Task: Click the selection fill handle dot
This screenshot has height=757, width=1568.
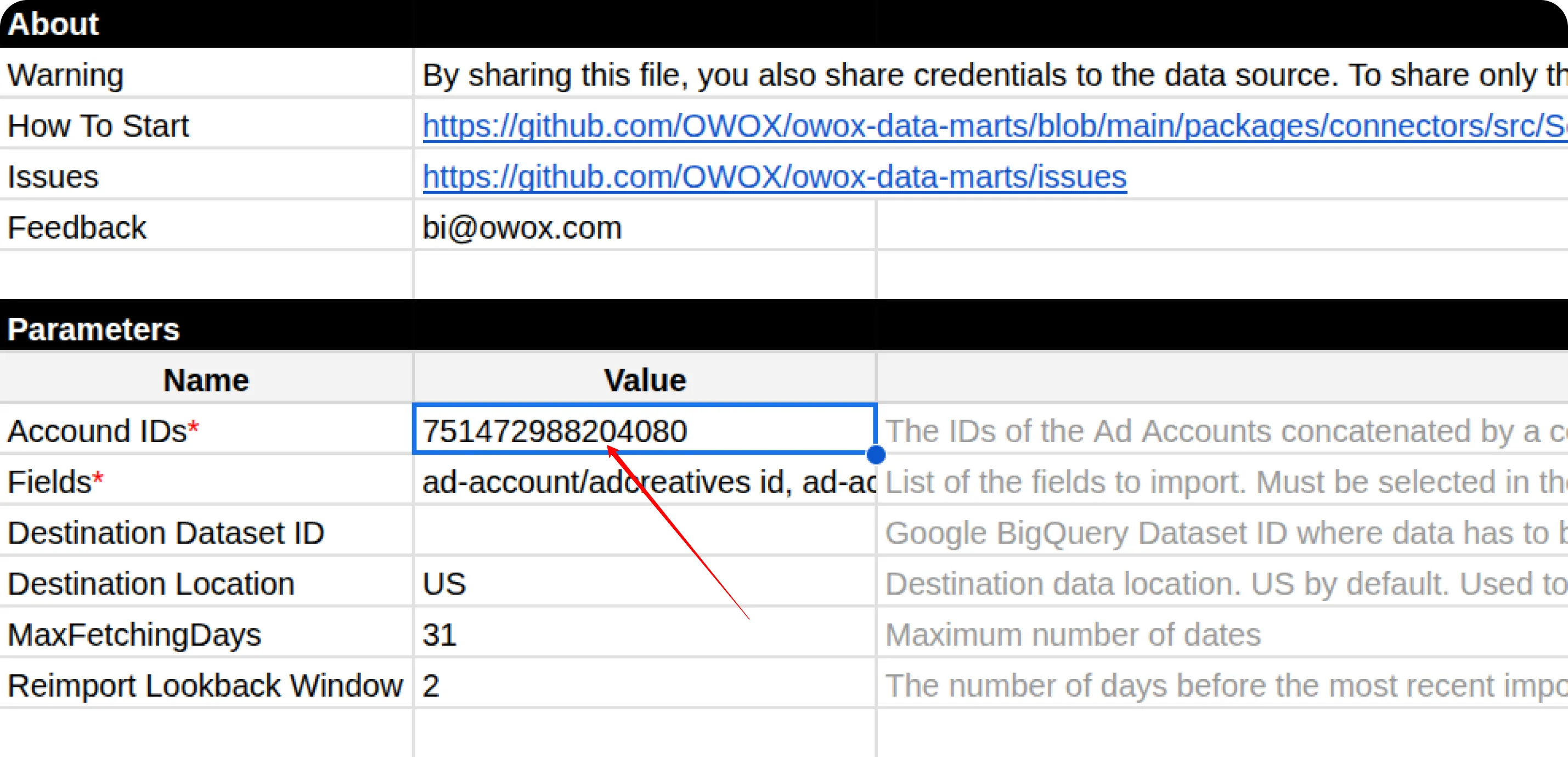Action: coord(875,455)
